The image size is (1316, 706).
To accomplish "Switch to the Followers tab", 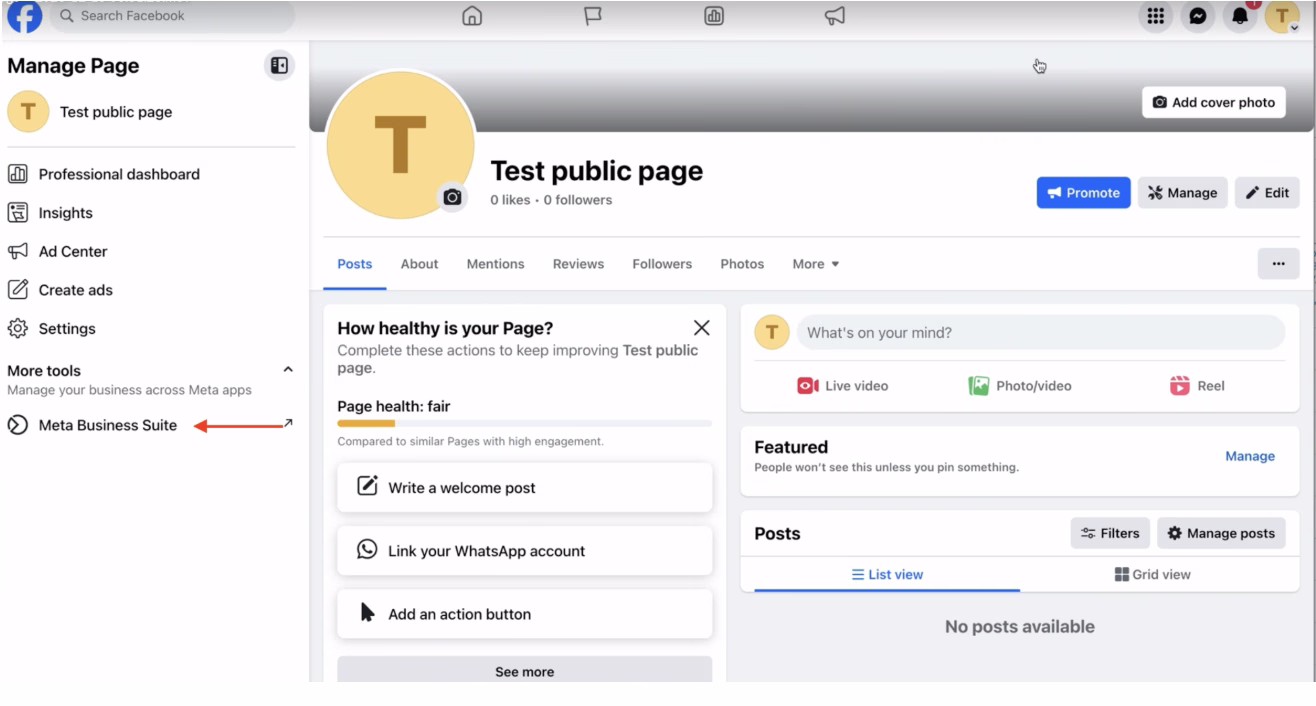I will (662, 264).
